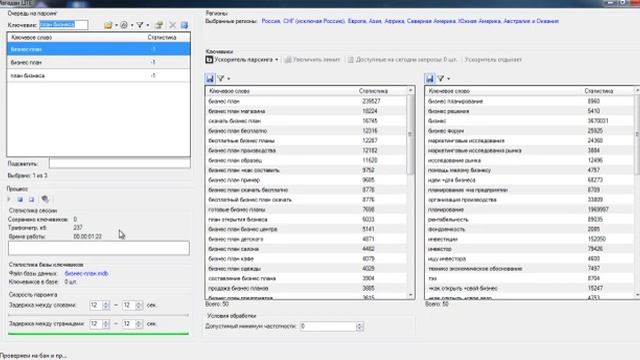Viewport: 640px width, 360px height.
Task: Select right table row 'бизнес форум'
Action: tap(530, 131)
